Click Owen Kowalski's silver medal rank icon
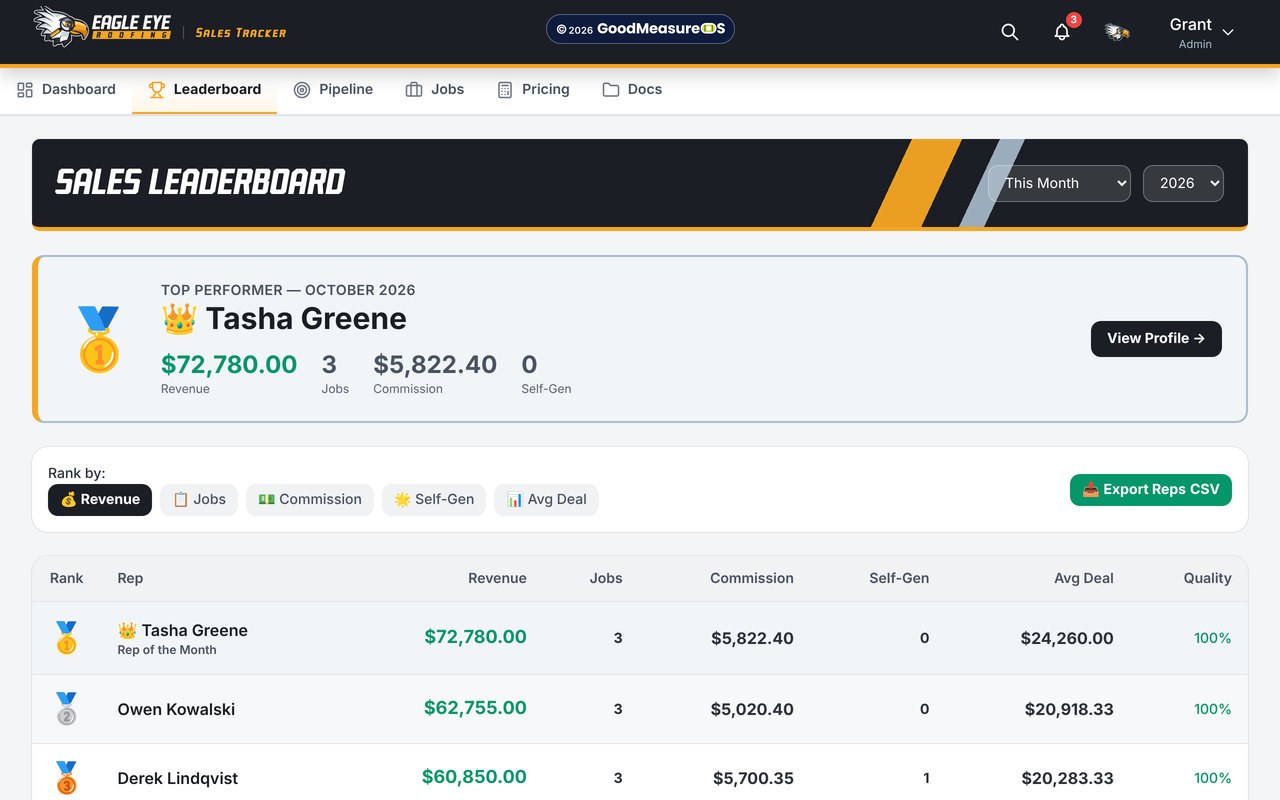Screen dimensions: 1280x800 (66, 709)
